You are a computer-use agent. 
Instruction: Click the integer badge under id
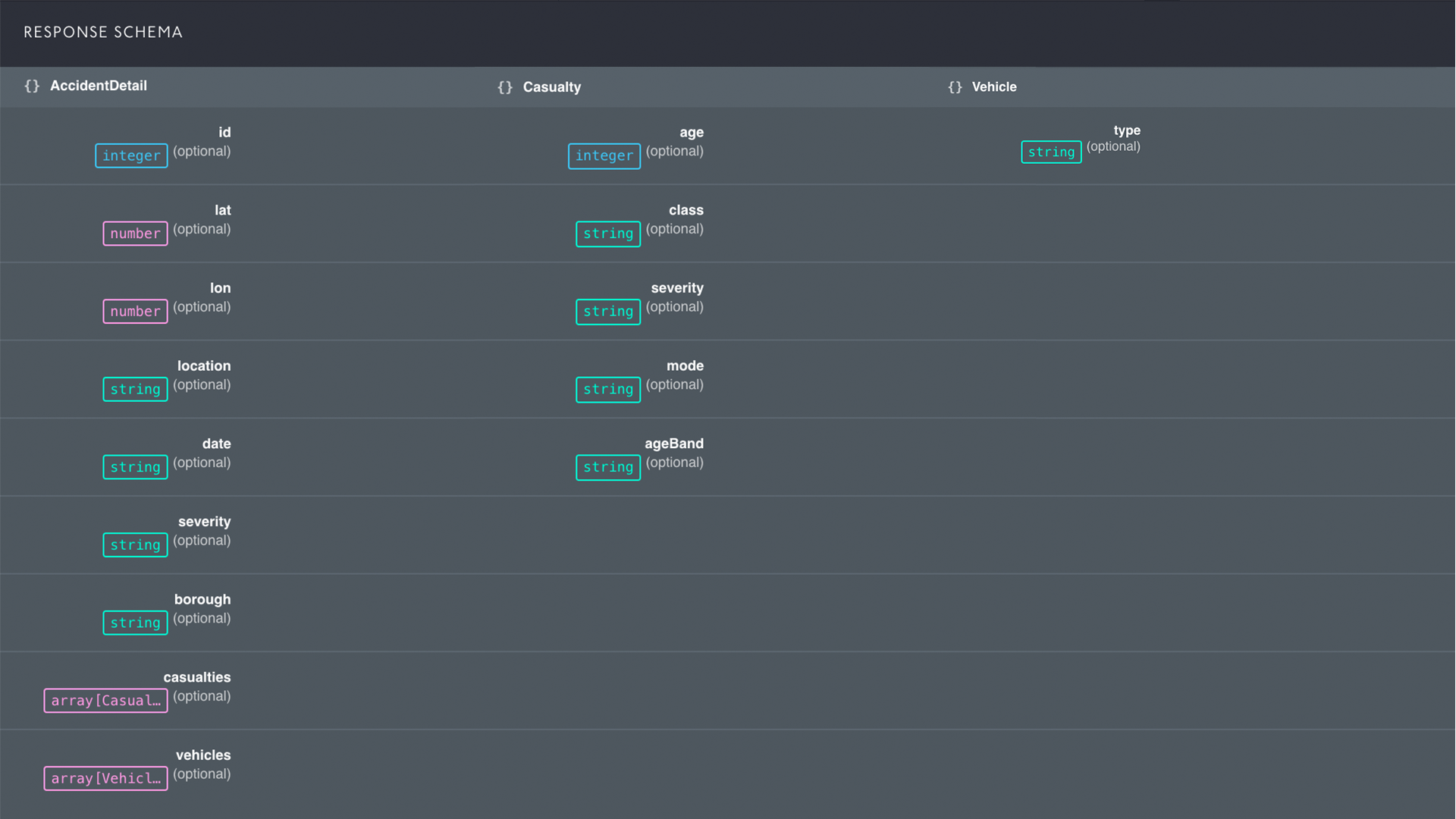click(x=131, y=156)
